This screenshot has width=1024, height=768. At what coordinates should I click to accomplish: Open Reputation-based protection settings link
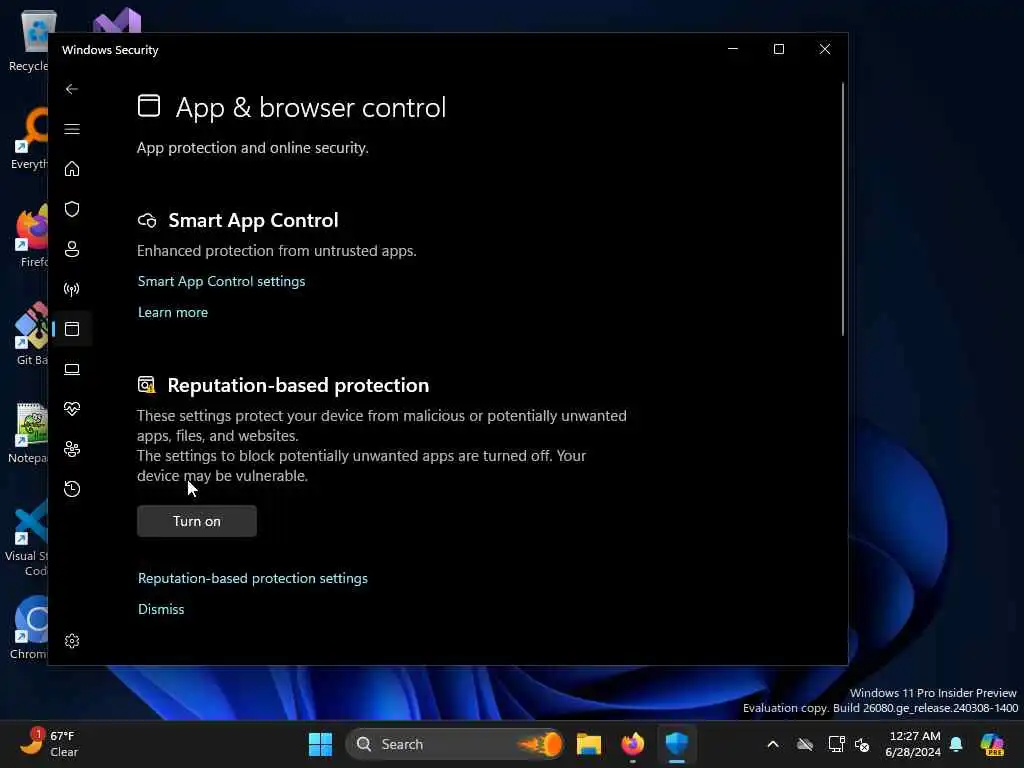pyautogui.click(x=253, y=578)
